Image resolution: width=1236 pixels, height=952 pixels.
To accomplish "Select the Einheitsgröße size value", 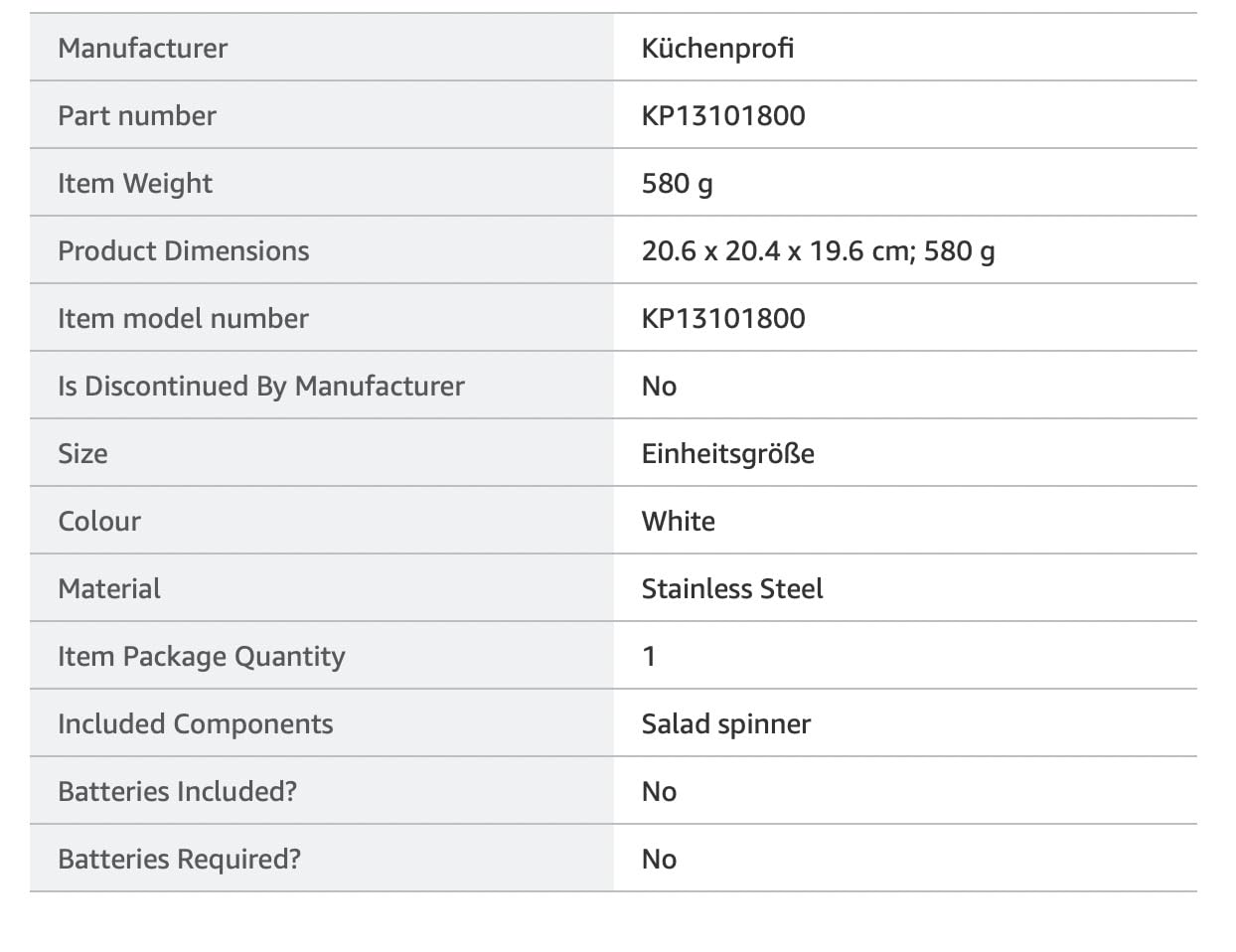I will click(x=728, y=454).
